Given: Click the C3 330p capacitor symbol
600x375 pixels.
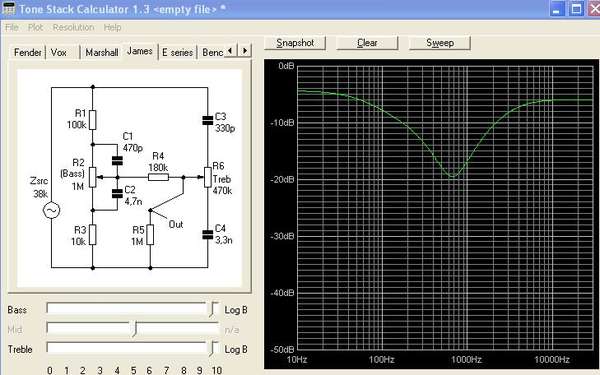Looking at the screenshot, I should 207,120.
